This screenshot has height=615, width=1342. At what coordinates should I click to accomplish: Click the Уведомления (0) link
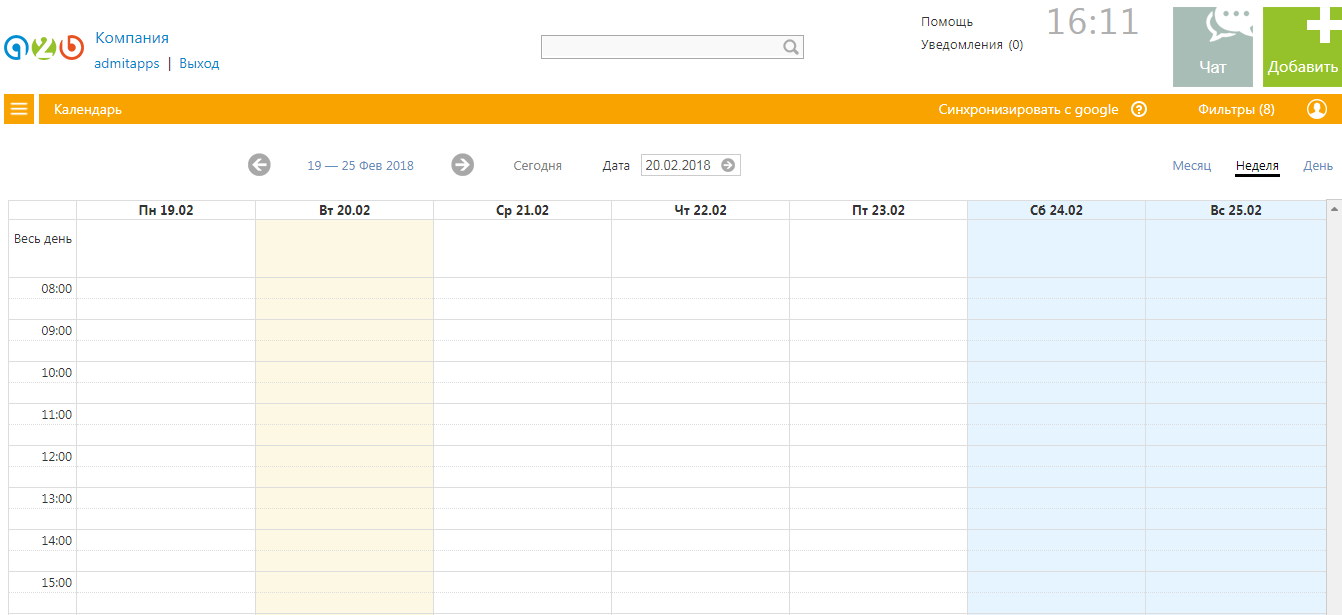(x=971, y=45)
